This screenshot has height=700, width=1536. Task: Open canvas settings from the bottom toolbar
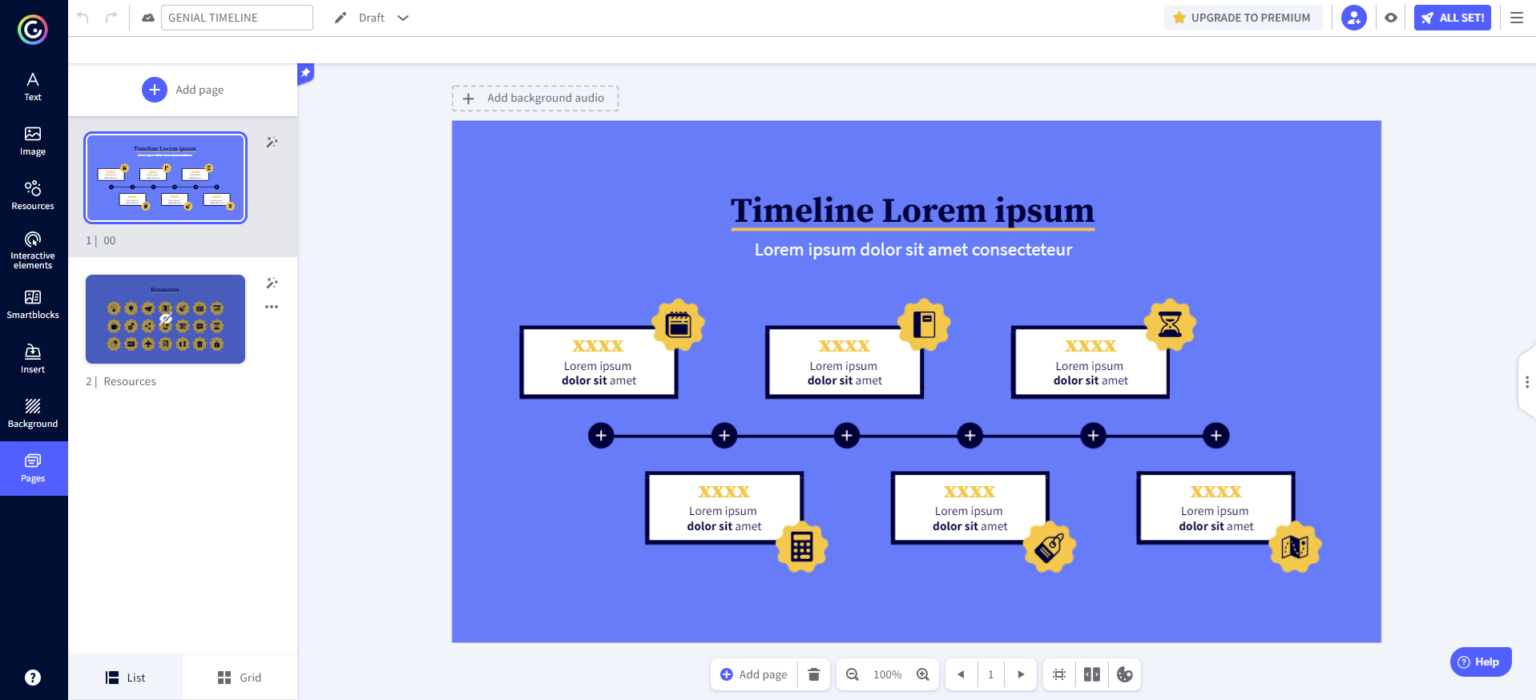(x=1059, y=674)
